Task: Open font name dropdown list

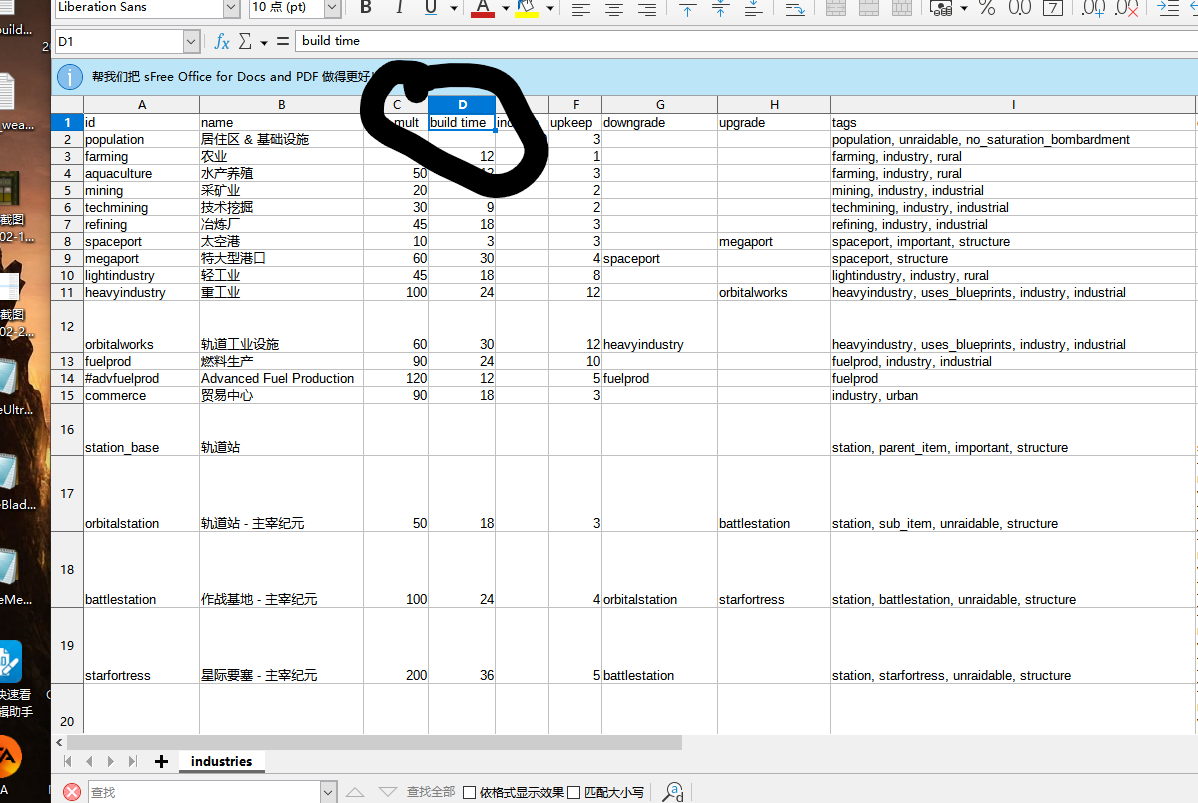Action: [231, 8]
